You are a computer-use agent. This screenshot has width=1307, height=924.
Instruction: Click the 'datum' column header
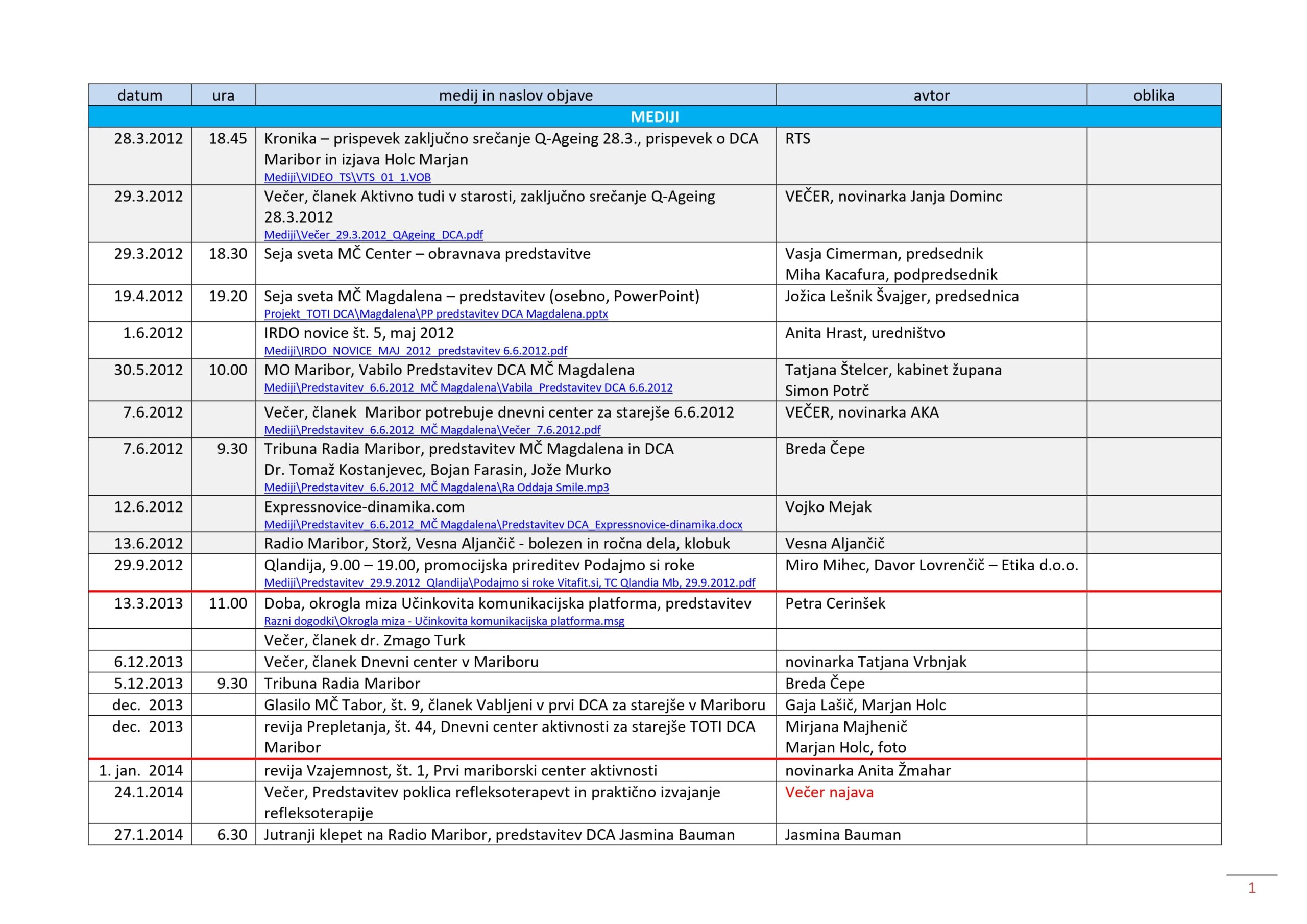tap(139, 95)
